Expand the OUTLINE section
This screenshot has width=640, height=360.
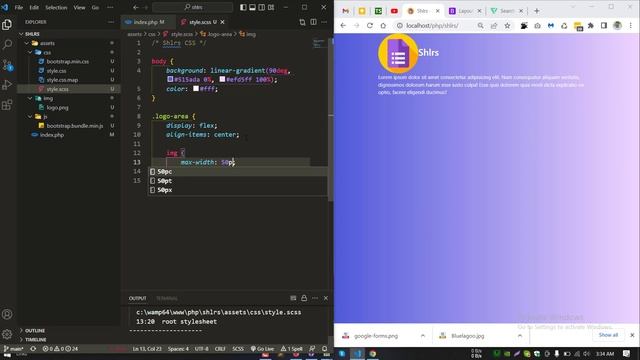[x=69, y=331]
